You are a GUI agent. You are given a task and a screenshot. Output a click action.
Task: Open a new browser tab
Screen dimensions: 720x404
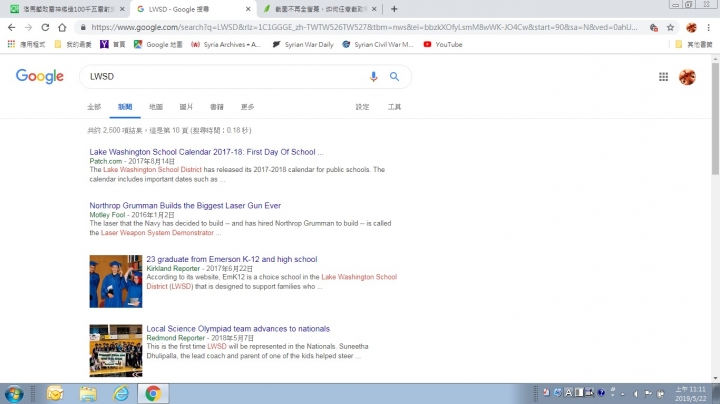(394, 9)
